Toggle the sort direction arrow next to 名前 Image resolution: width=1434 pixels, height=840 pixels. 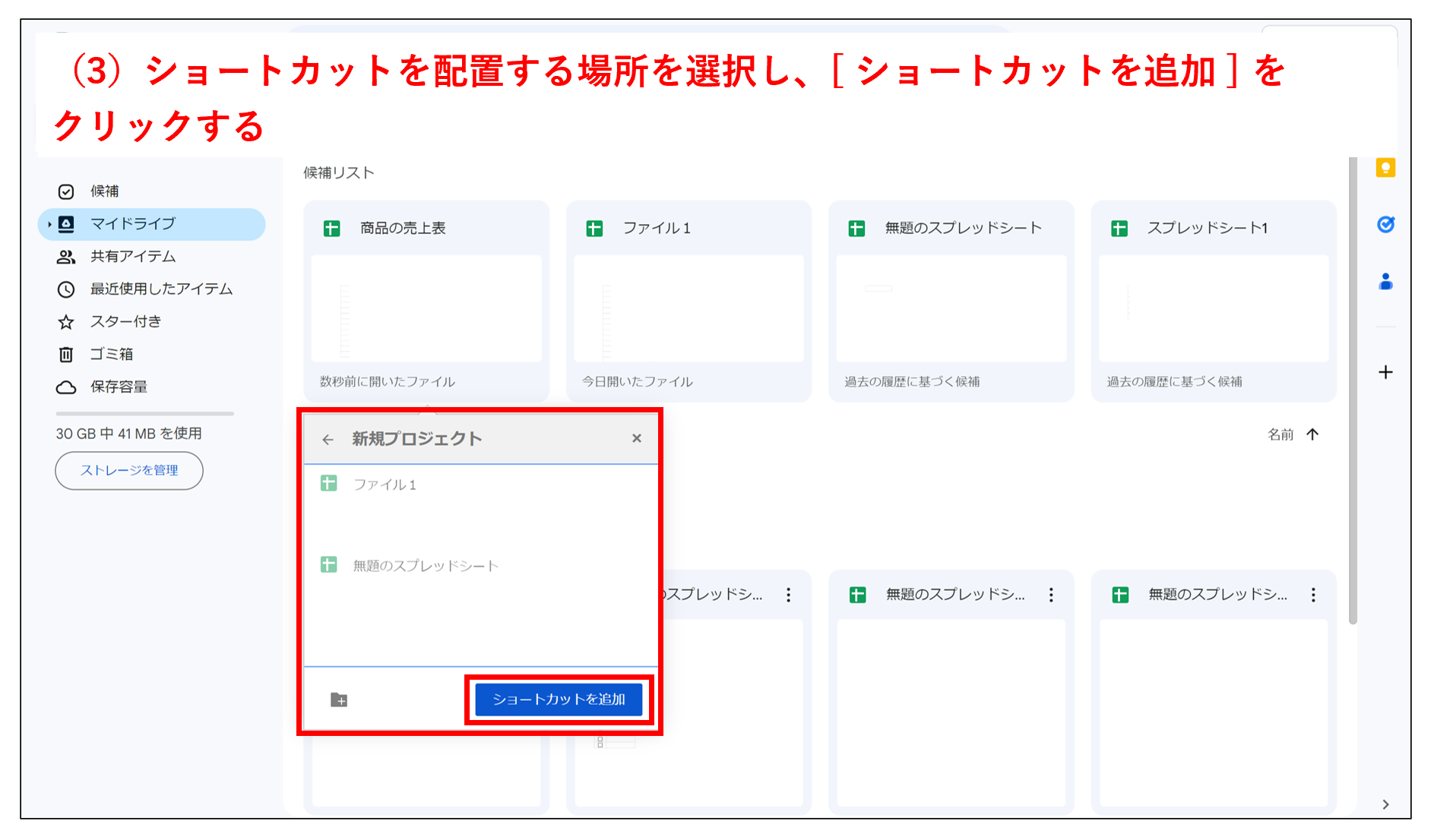(x=1312, y=434)
